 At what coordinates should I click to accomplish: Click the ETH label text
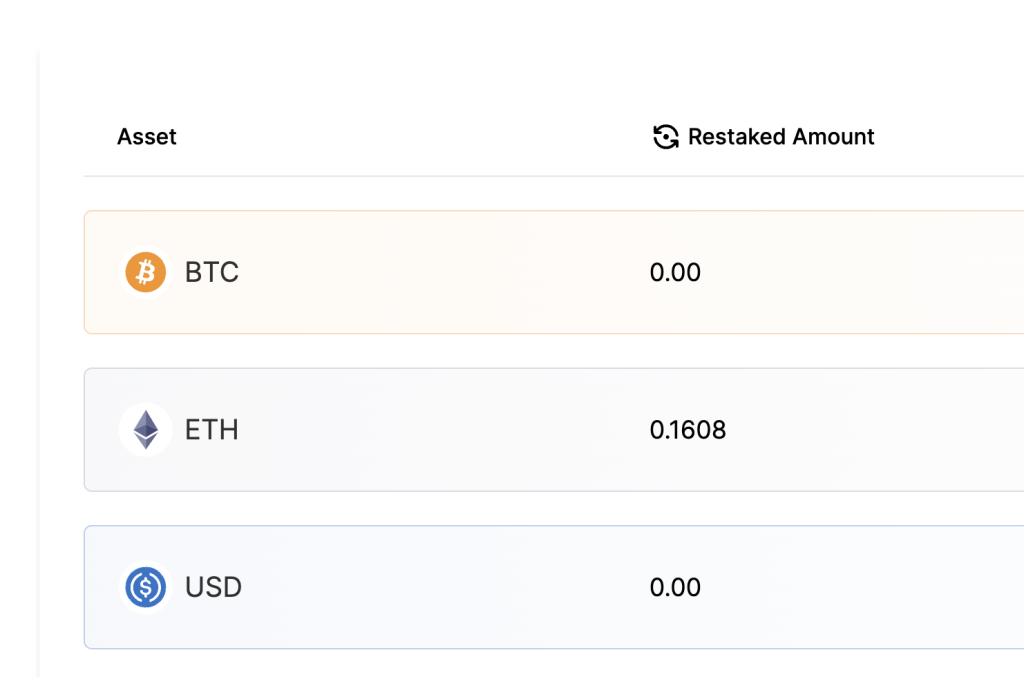pos(212,430)
